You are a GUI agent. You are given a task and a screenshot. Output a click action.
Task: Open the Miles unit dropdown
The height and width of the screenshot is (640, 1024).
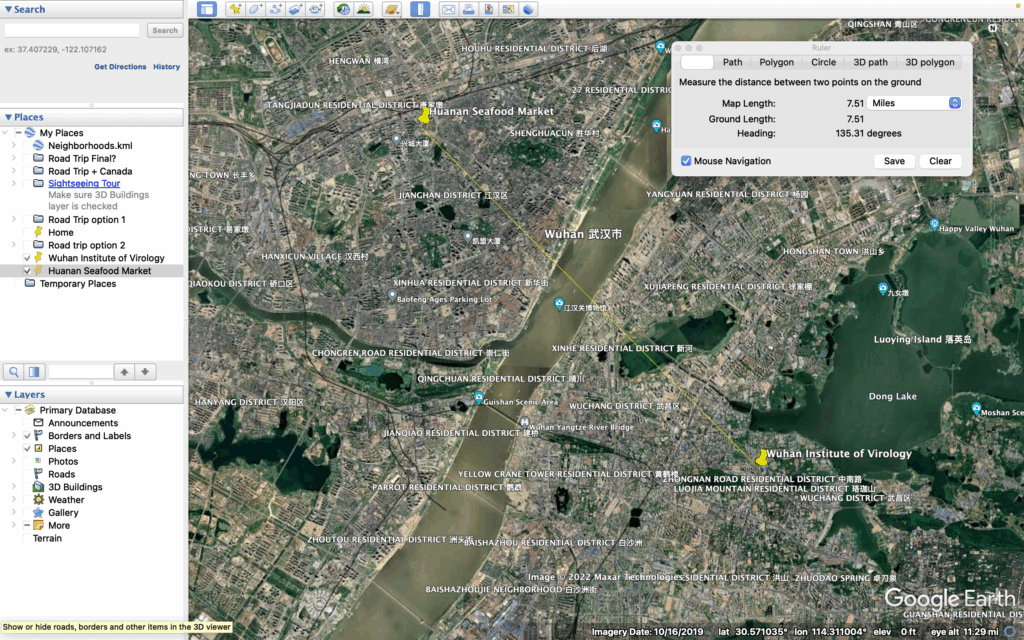(x=914, y=103)
